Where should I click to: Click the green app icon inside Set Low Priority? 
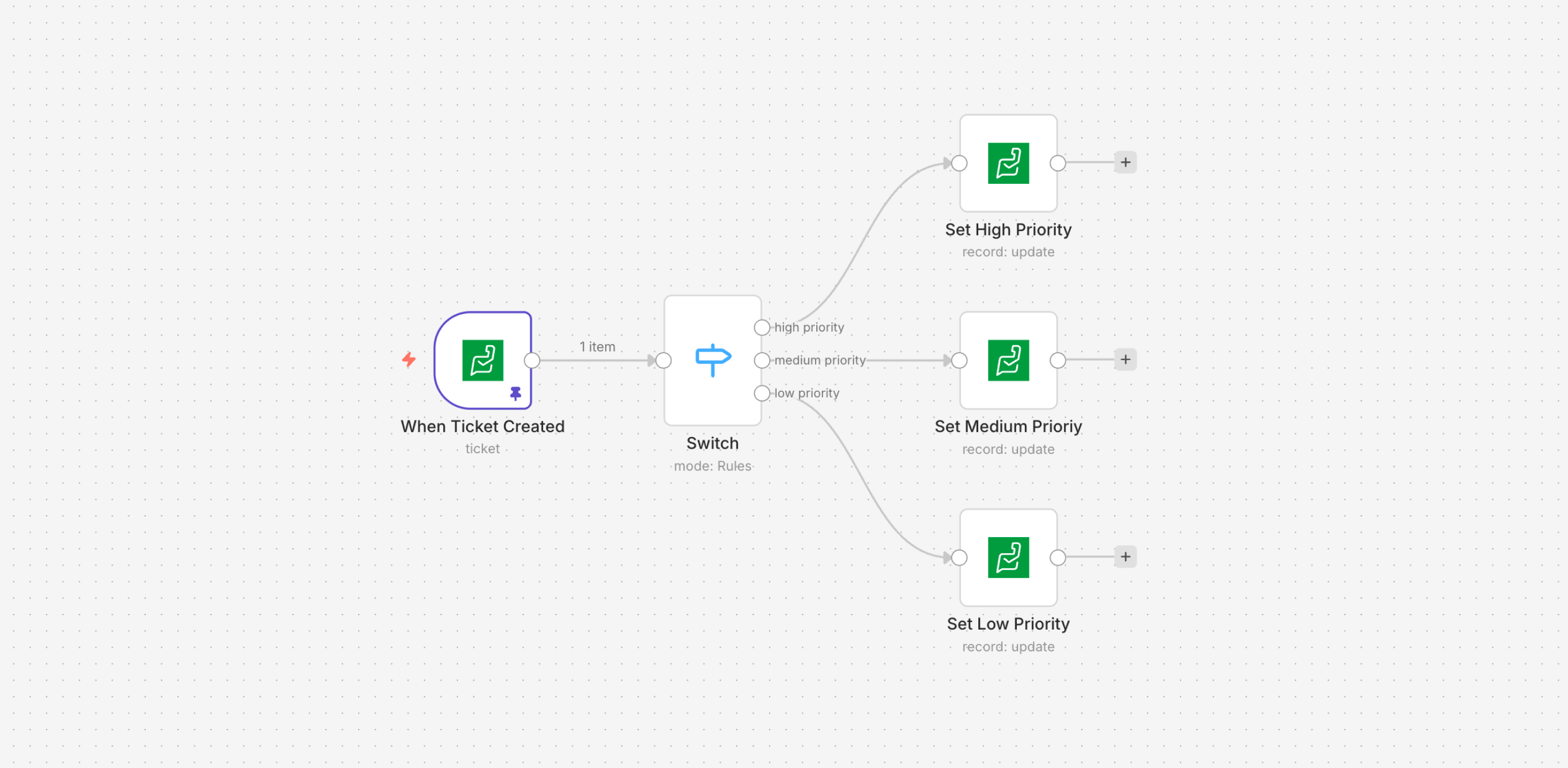[x=1008, y=557]
